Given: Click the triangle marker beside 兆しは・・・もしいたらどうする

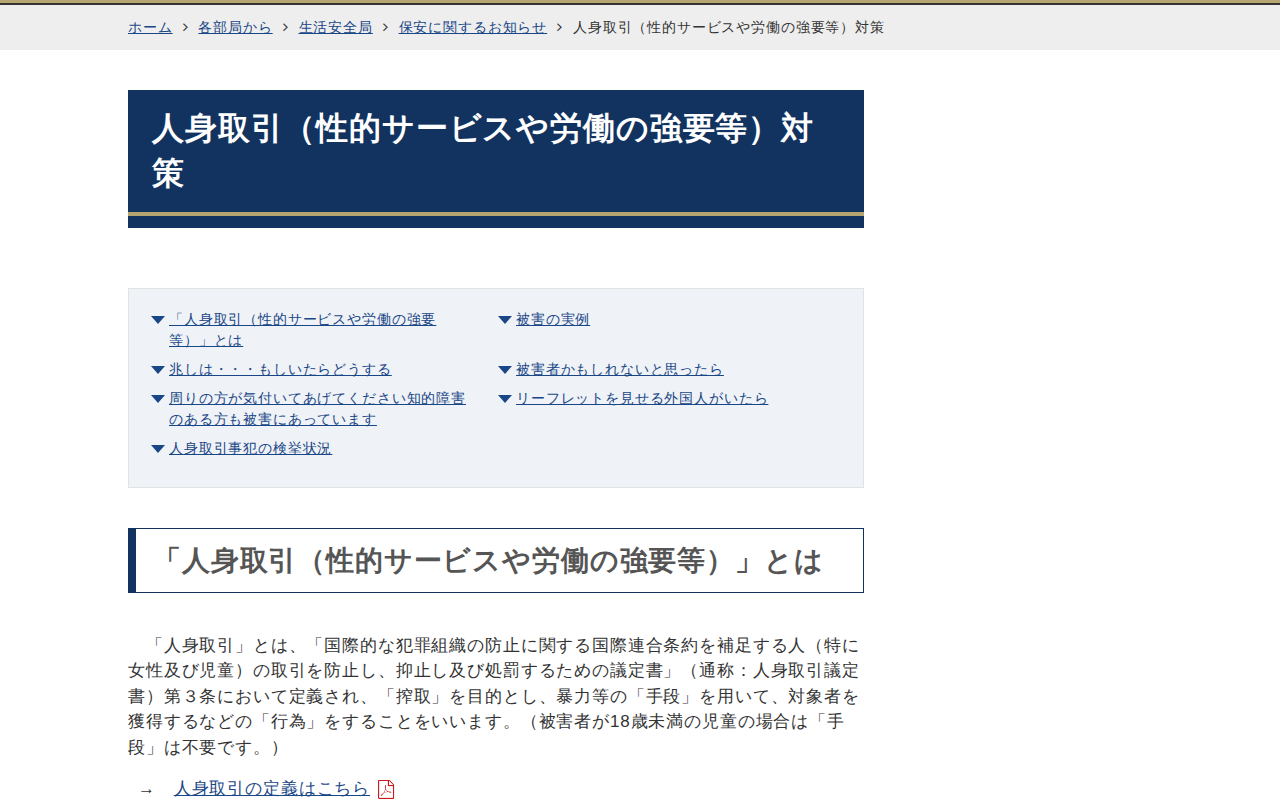Looking at the screenshot, I should point(158,370).
